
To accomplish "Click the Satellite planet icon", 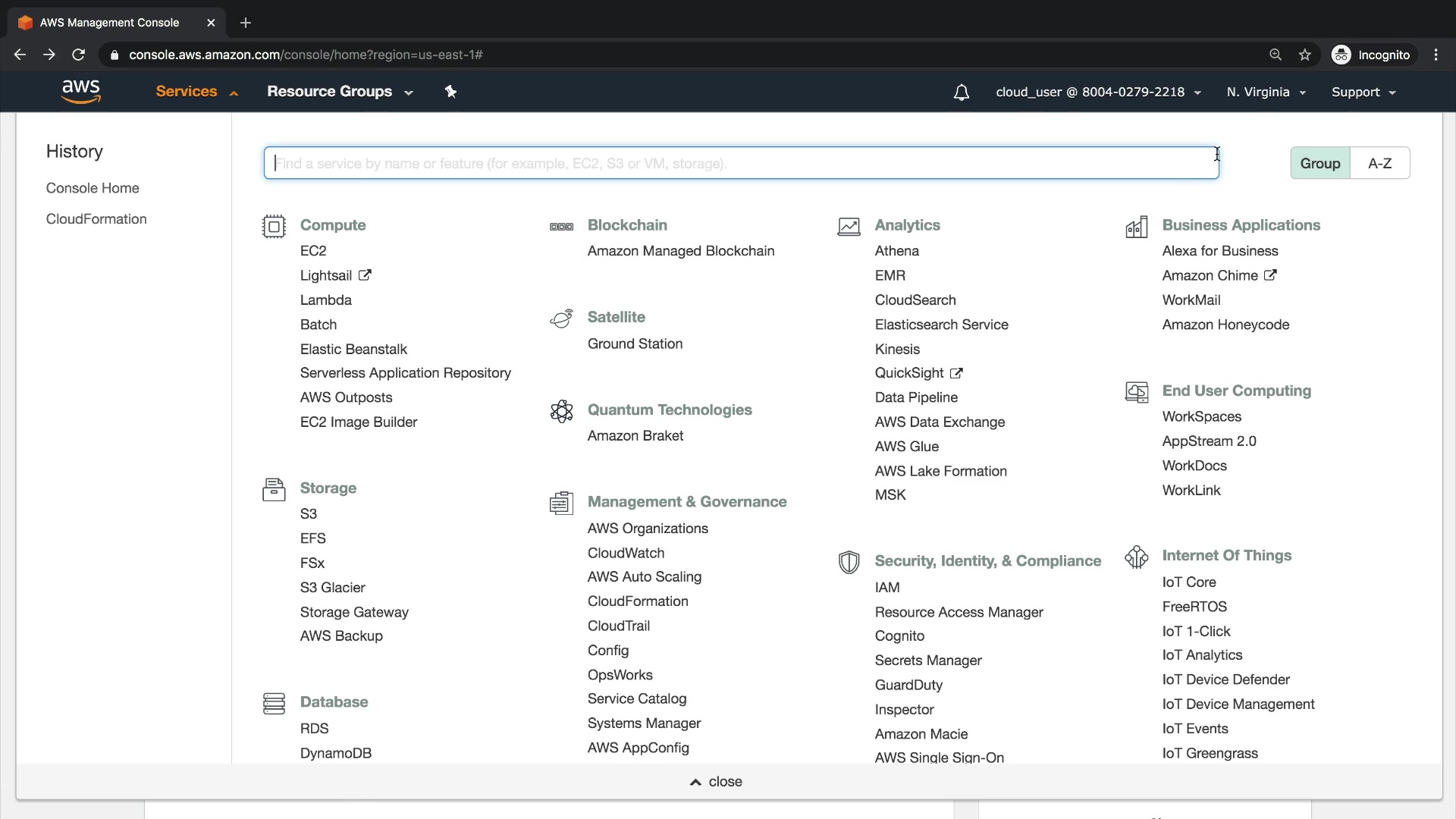I will click(x=561, y=318).
